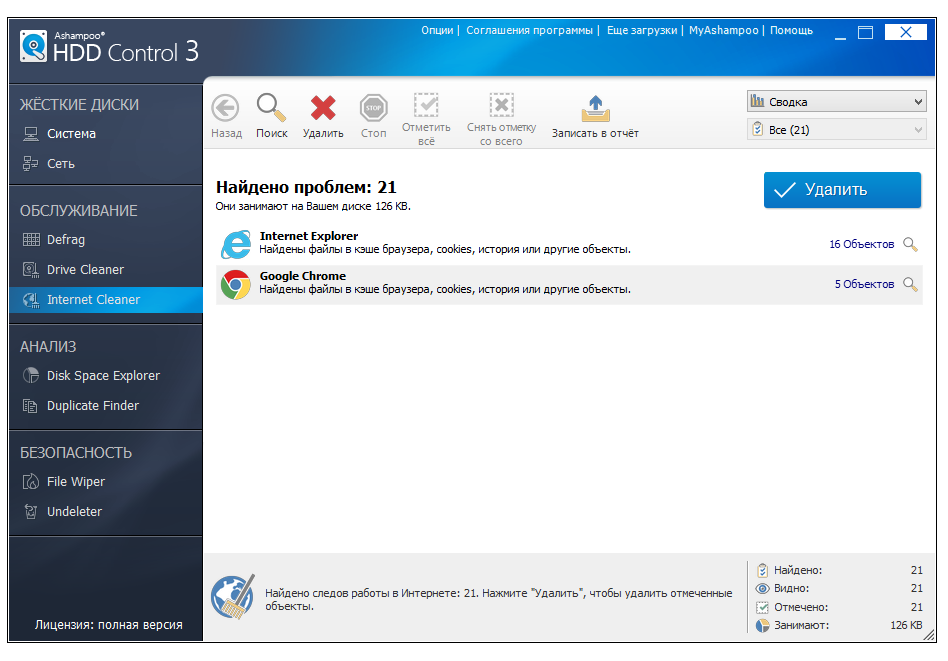The width and height of the screenshot is (948, 661).
Task: Open the Все (21) filter dropdown
Action: tap(836, 129)
